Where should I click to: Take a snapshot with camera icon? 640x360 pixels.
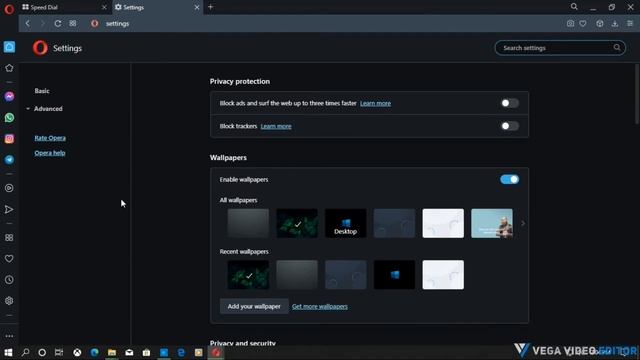pyautogui.click(x=570, y=24)
